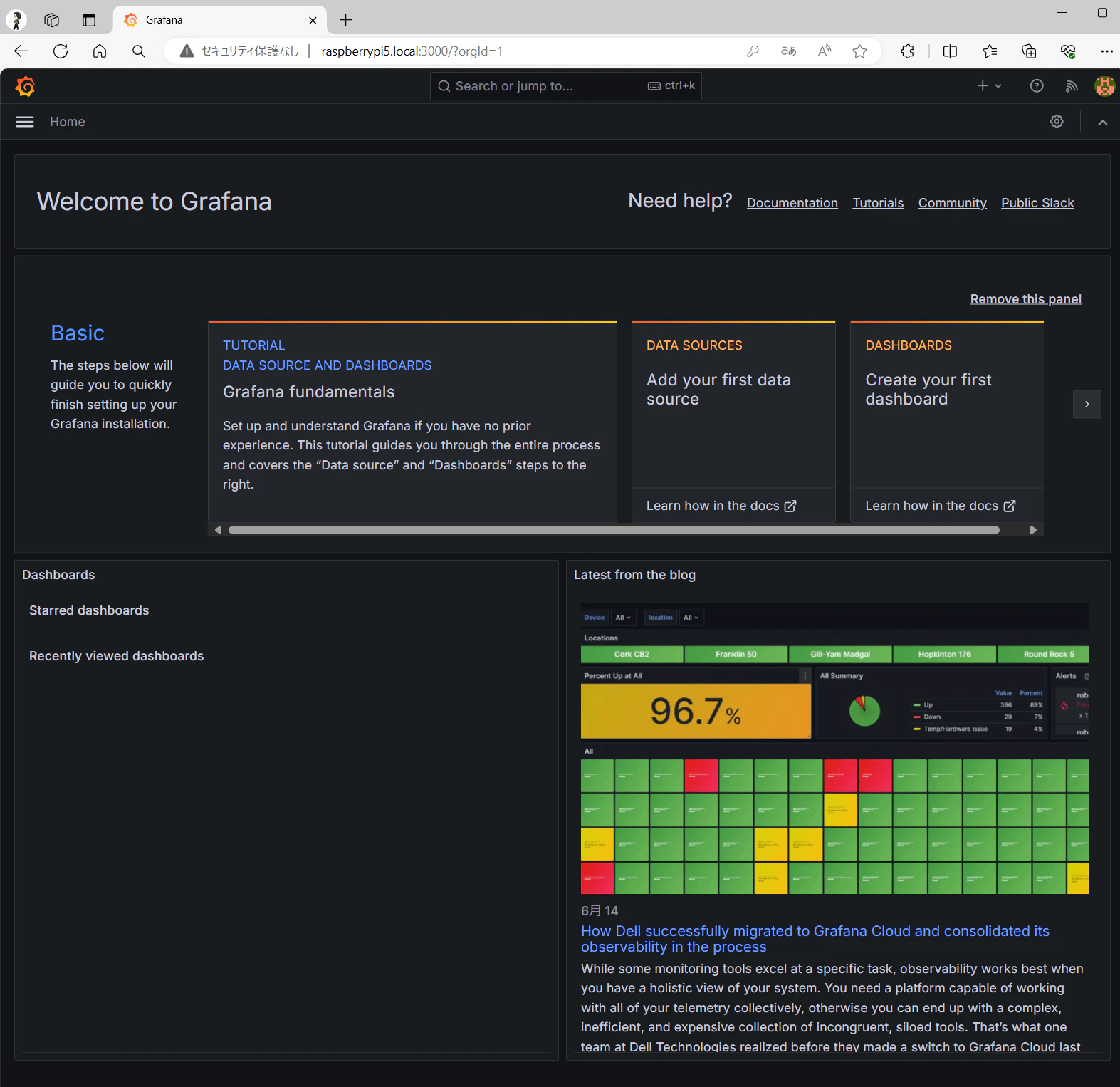Open the Community link
1120x1087 pixels.
pos(952,203)
